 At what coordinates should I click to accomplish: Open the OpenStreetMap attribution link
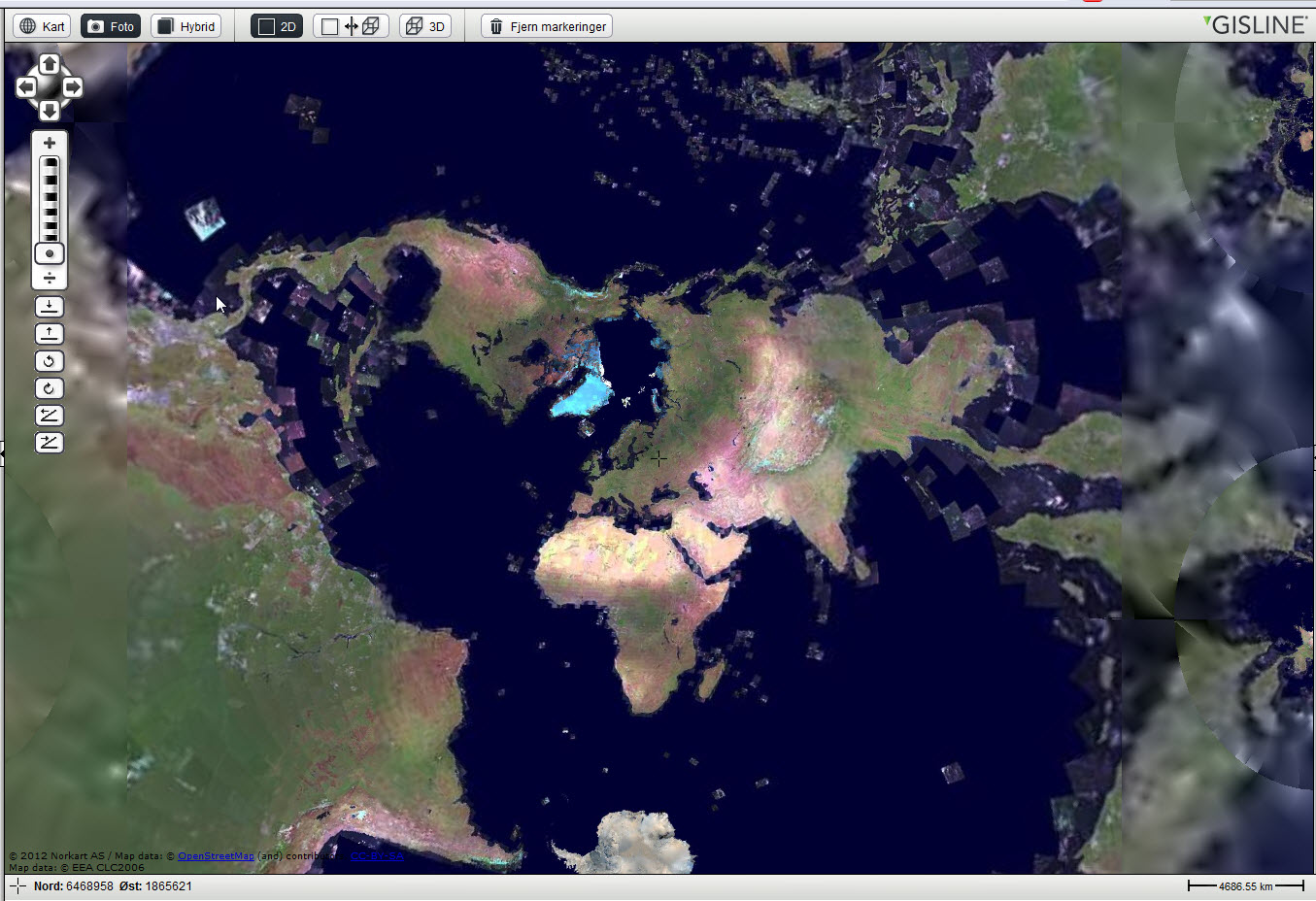tap(216, 856)
